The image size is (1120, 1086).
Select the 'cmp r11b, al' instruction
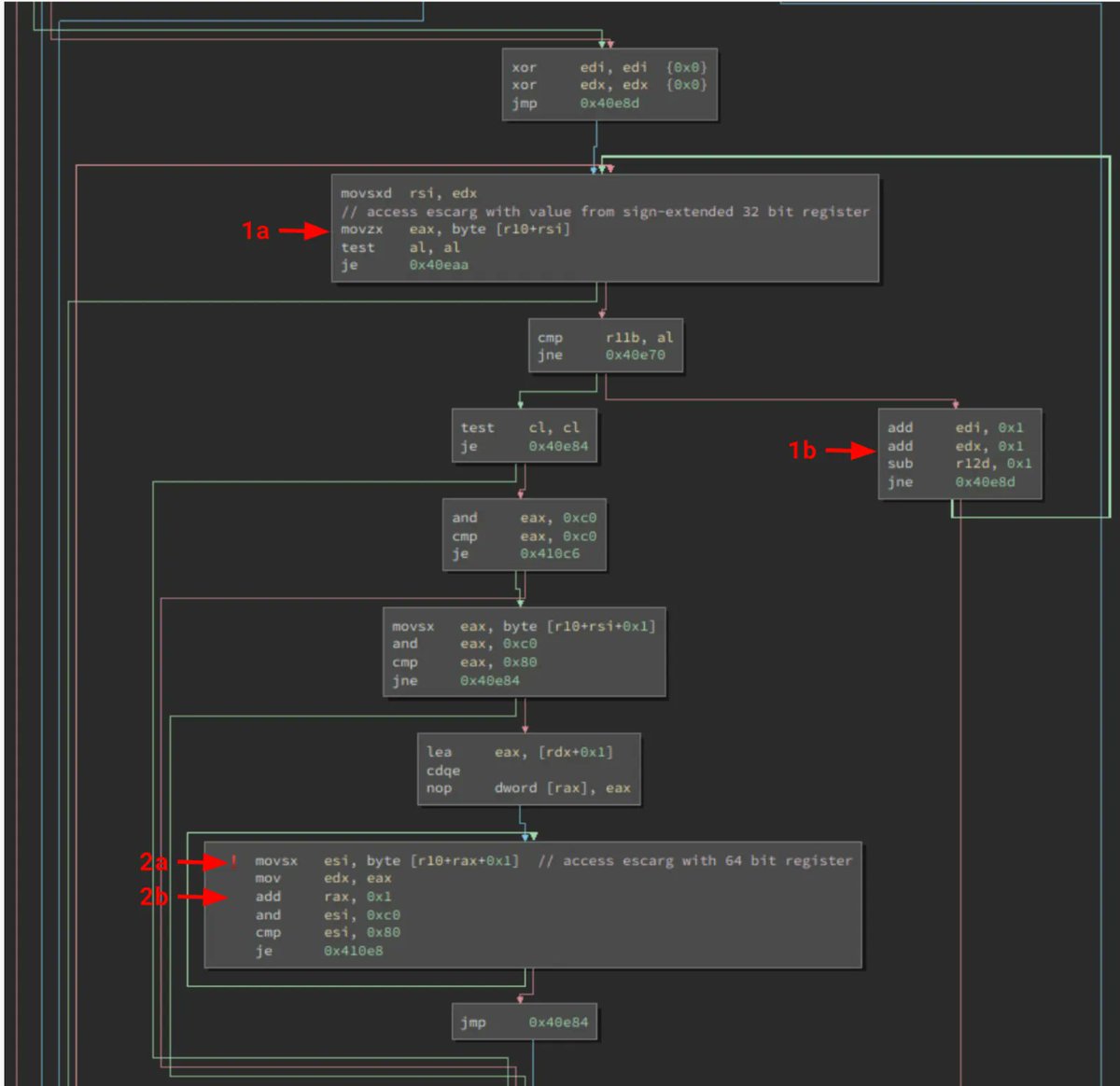click(x=606, y=338)
